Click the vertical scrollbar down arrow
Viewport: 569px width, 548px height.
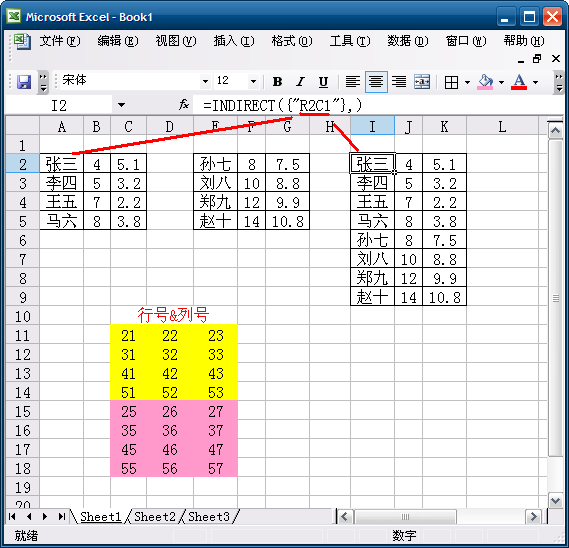[555, 501]
